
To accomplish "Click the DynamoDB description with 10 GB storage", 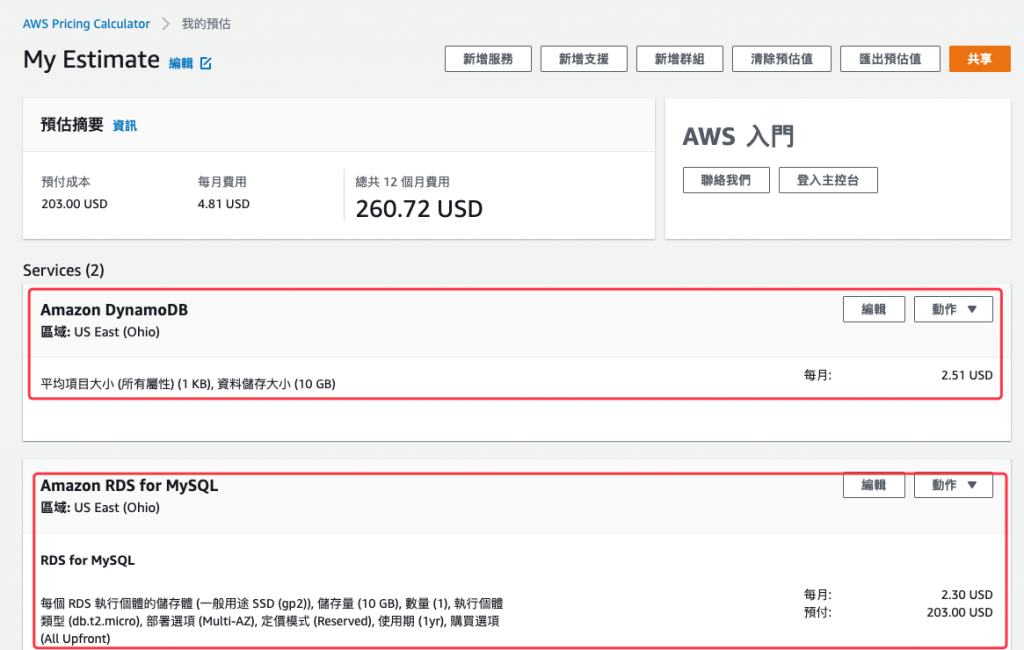I will pyautogui.click(x=188, y=383).
